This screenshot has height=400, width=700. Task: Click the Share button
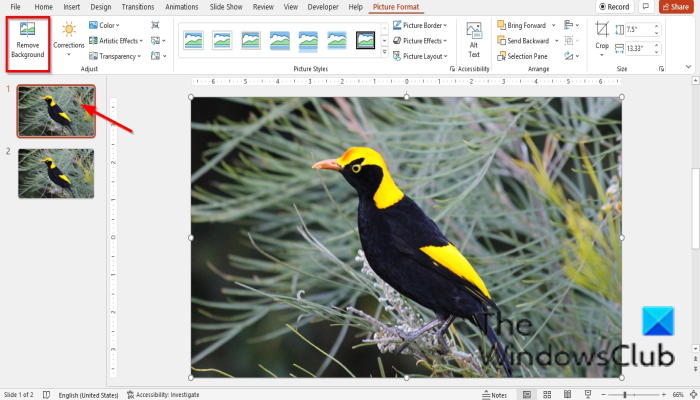[x=675, y=7]
